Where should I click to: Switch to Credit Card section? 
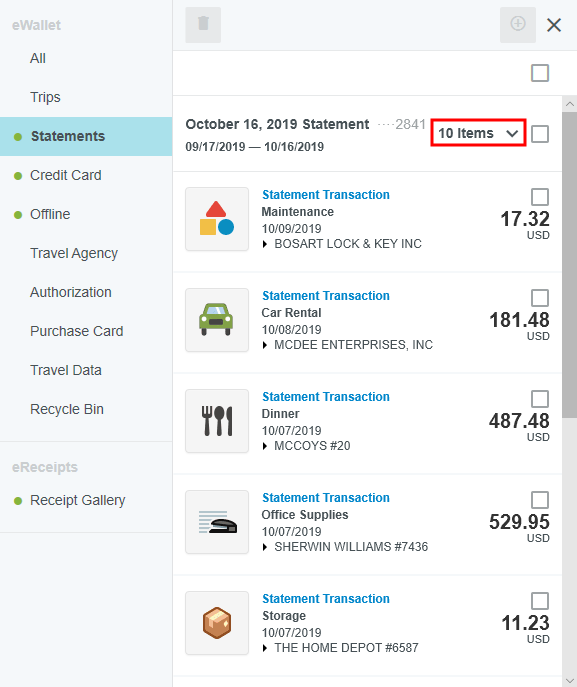[x=66, y=175]
